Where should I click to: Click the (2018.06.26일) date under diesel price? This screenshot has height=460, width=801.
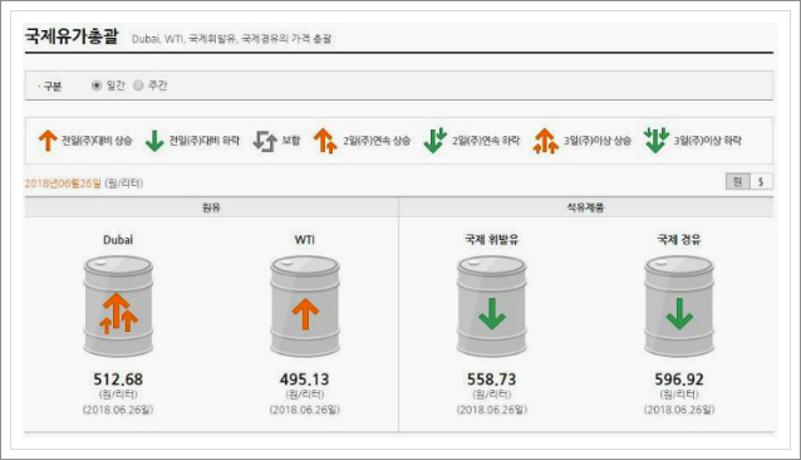679,409
